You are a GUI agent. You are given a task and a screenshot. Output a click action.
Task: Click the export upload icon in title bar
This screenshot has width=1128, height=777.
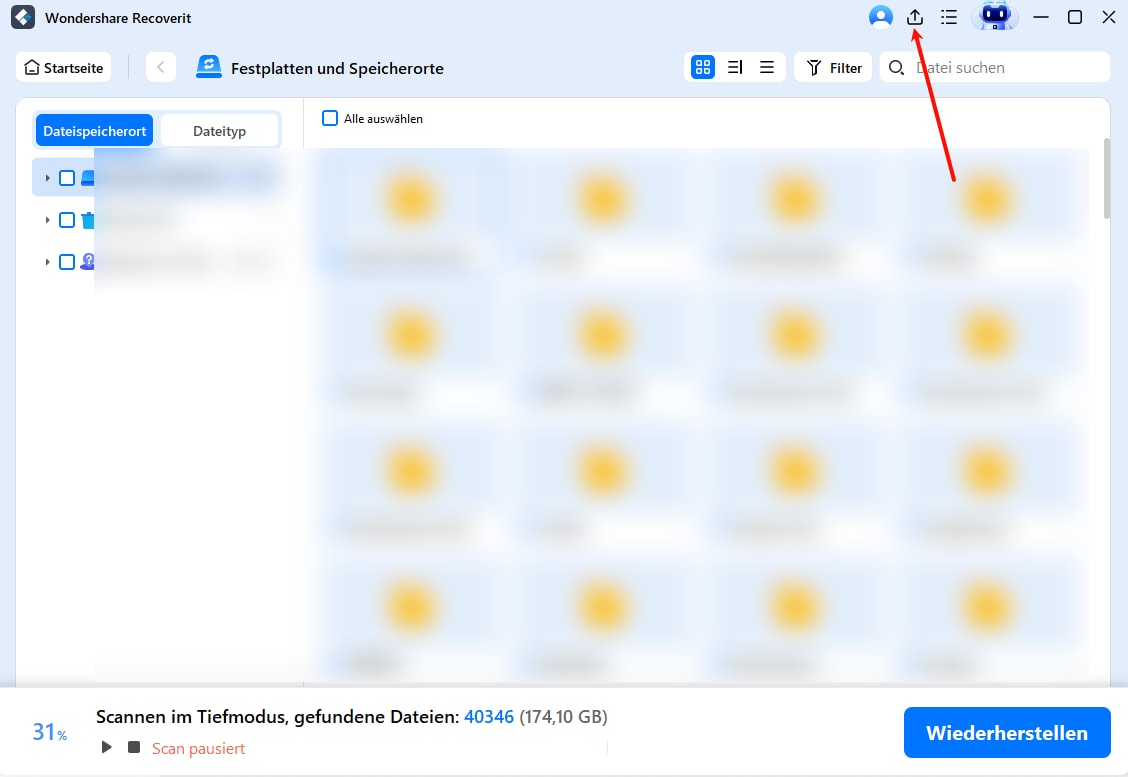tap(915, 17)
